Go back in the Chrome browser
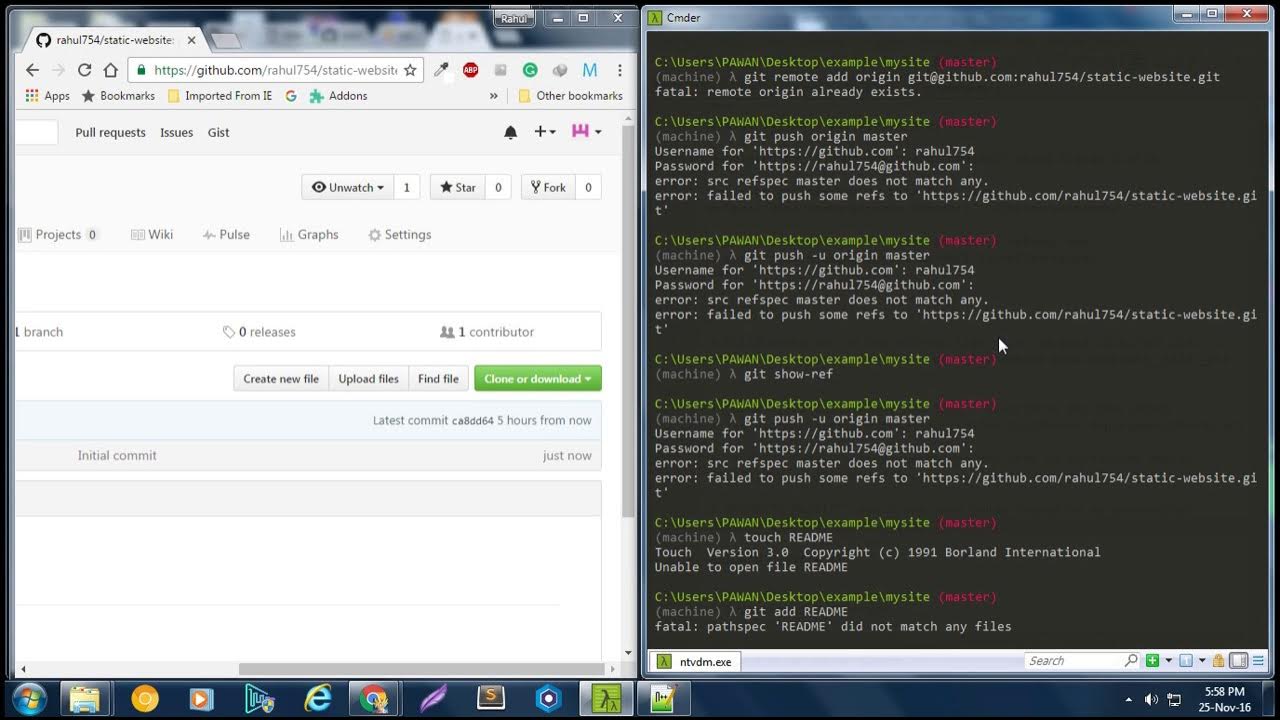This screenshot has width=1280, height=720. click(x=32, y=70)
